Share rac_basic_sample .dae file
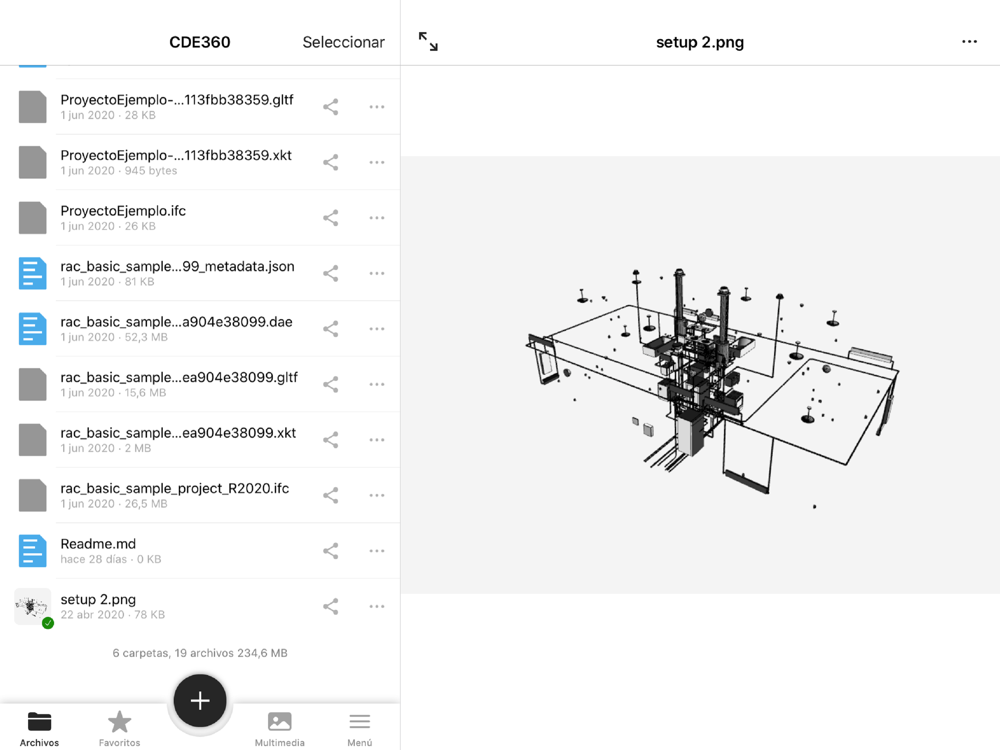 pos(330,328)
